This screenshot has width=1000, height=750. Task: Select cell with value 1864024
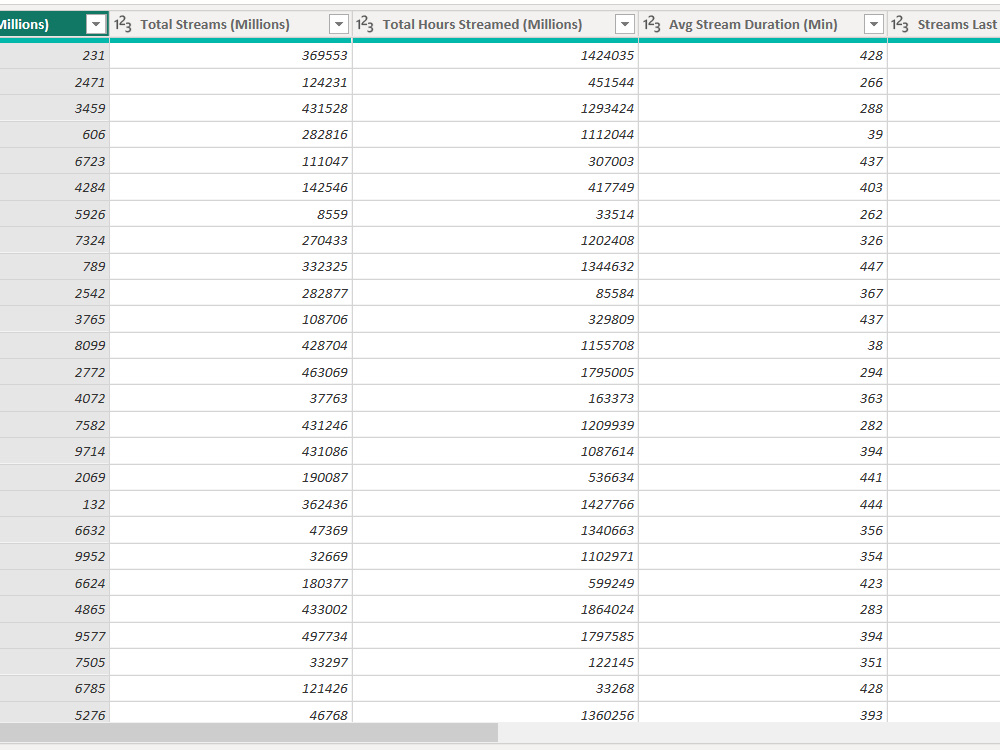(496, 610)
